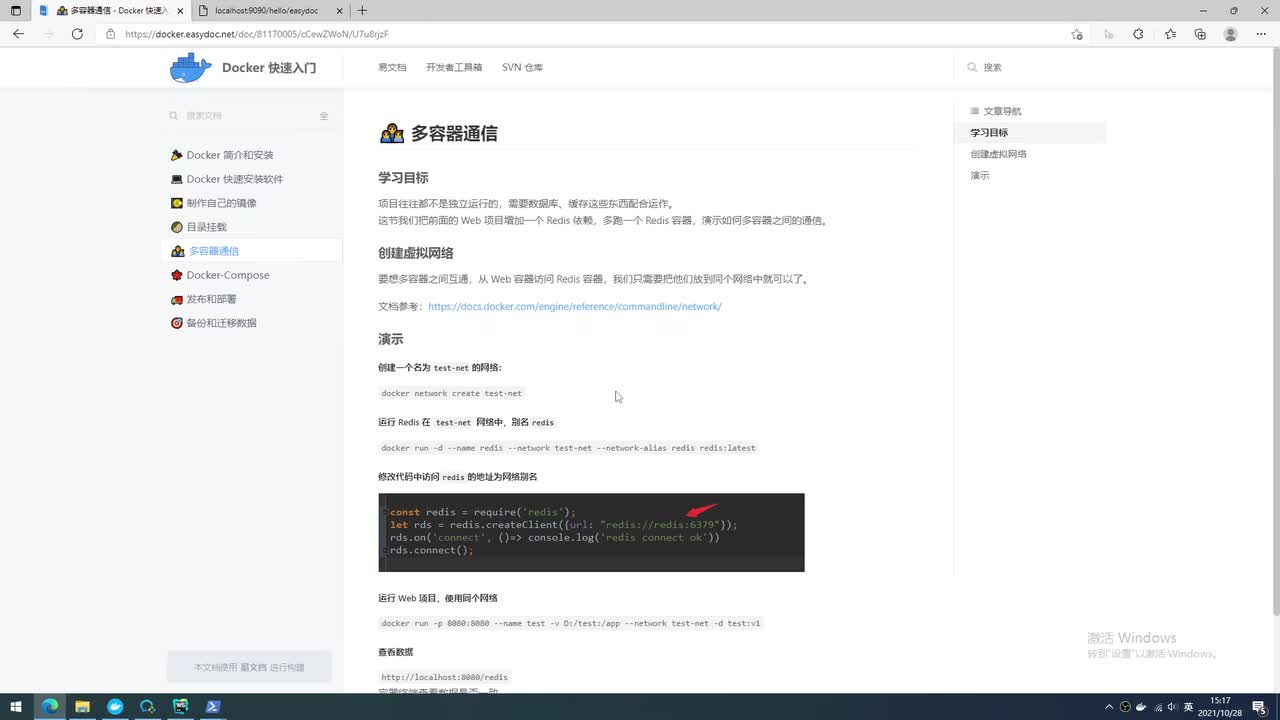
Task: Open docs.docker.com network reference link
Action: pyautogui.click(x=574, y=307)
